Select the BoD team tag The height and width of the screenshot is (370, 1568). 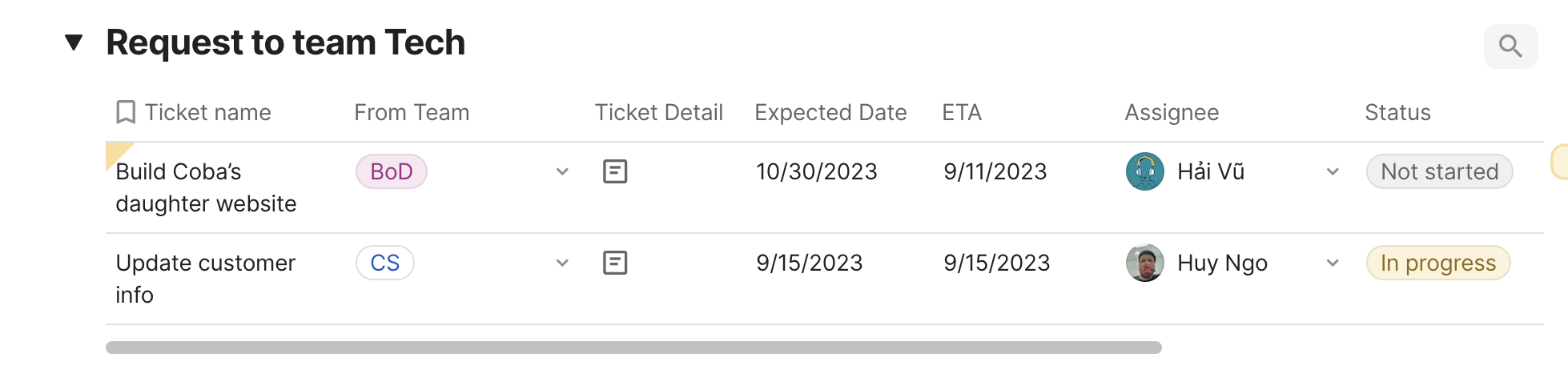tap(392, 171)
